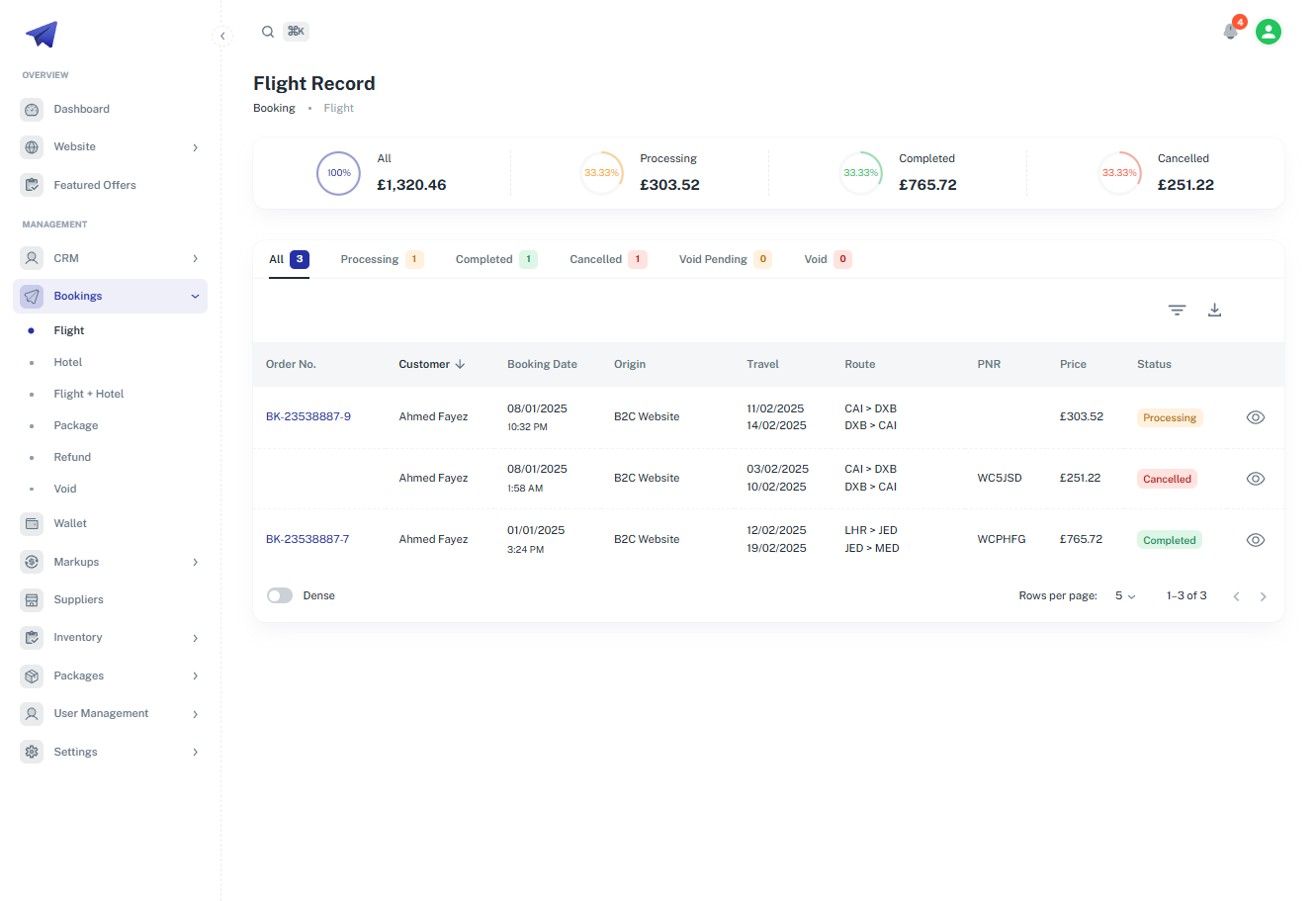The height and width of the screenshot is (901, 1316).
Task: View details of the Cancelled booking
Action: (x=1256, y=479)
